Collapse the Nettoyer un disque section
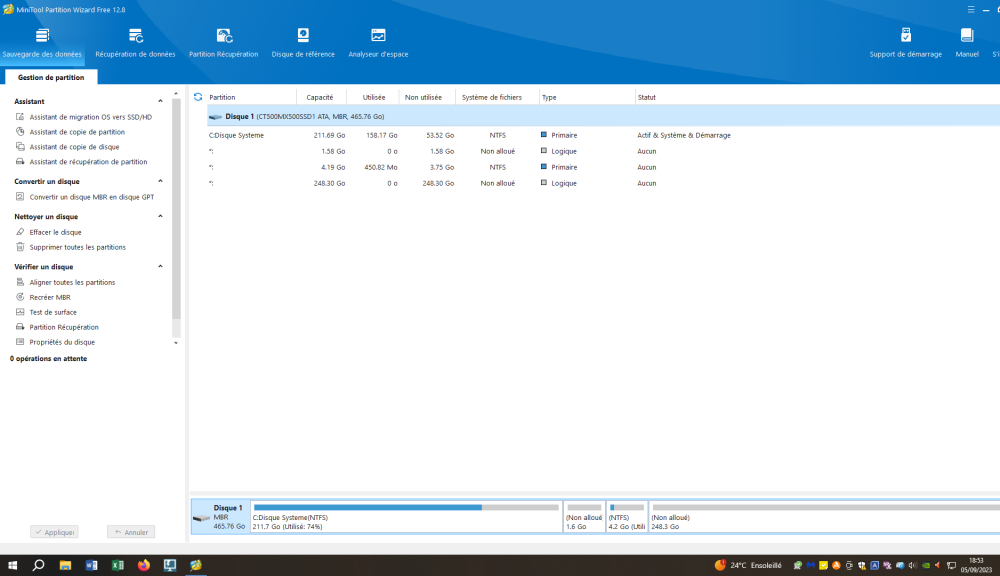1000x576 pixels. coord(161,217)
